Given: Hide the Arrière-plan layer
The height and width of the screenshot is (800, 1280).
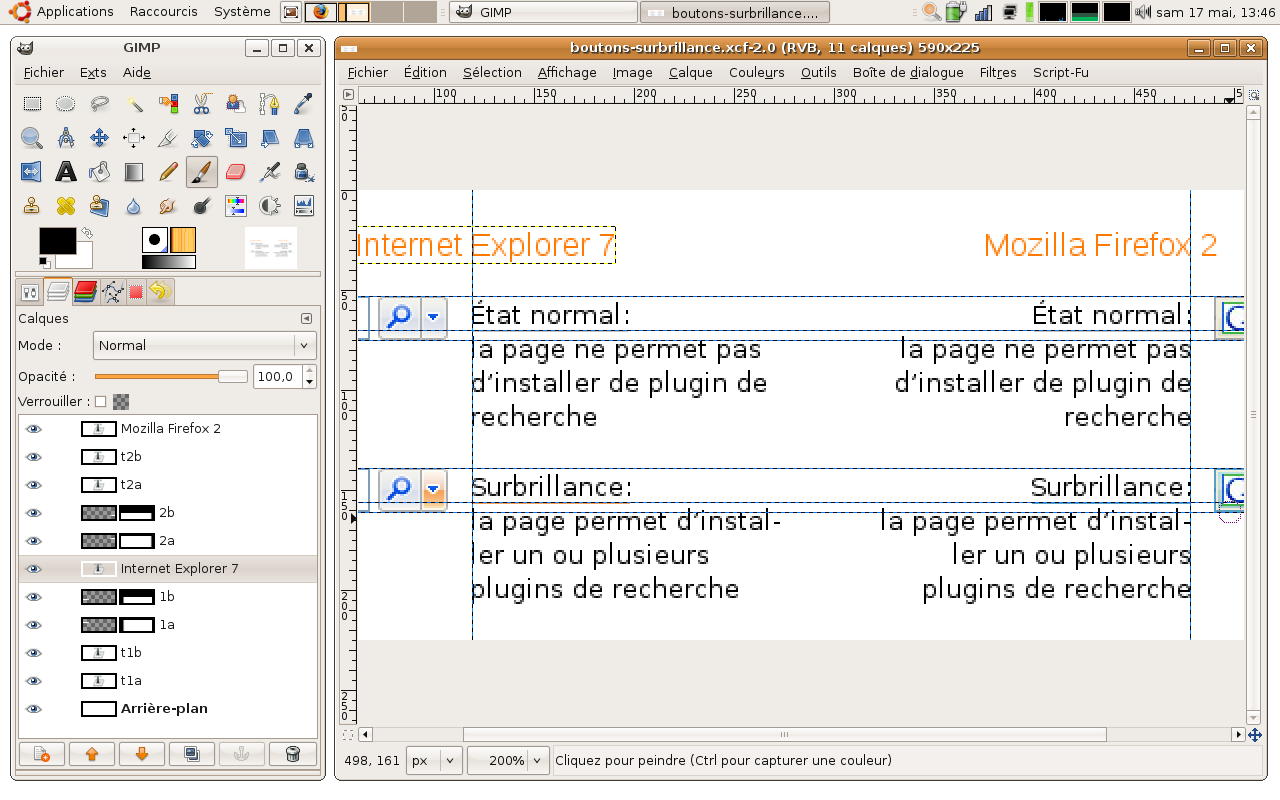Looking at the screenshot, I should [34, 708].
